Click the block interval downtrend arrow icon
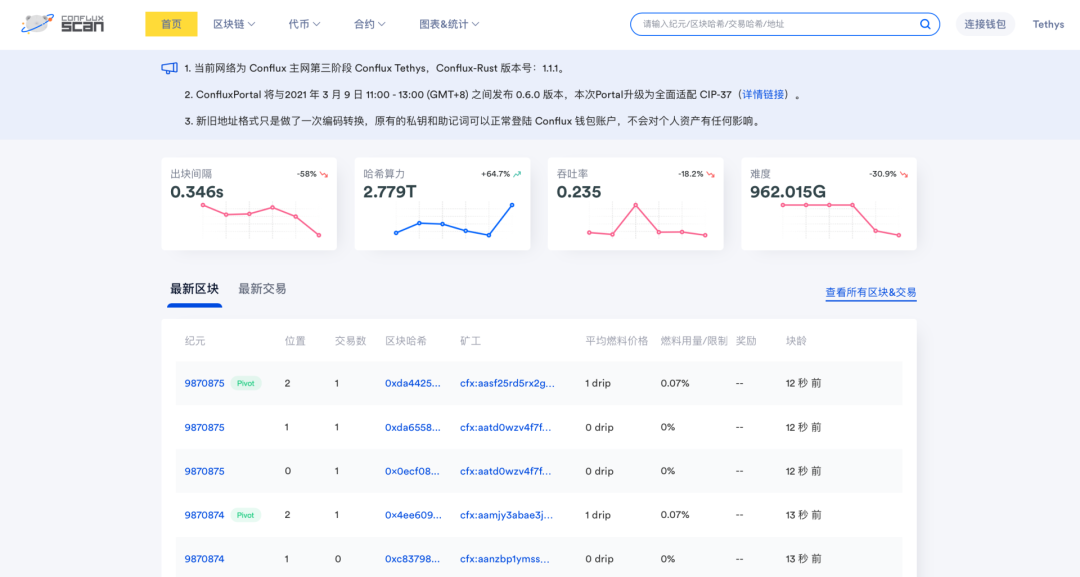This screenshot has height=577, width=1080. pyautogui.click(x=324, y=174)
